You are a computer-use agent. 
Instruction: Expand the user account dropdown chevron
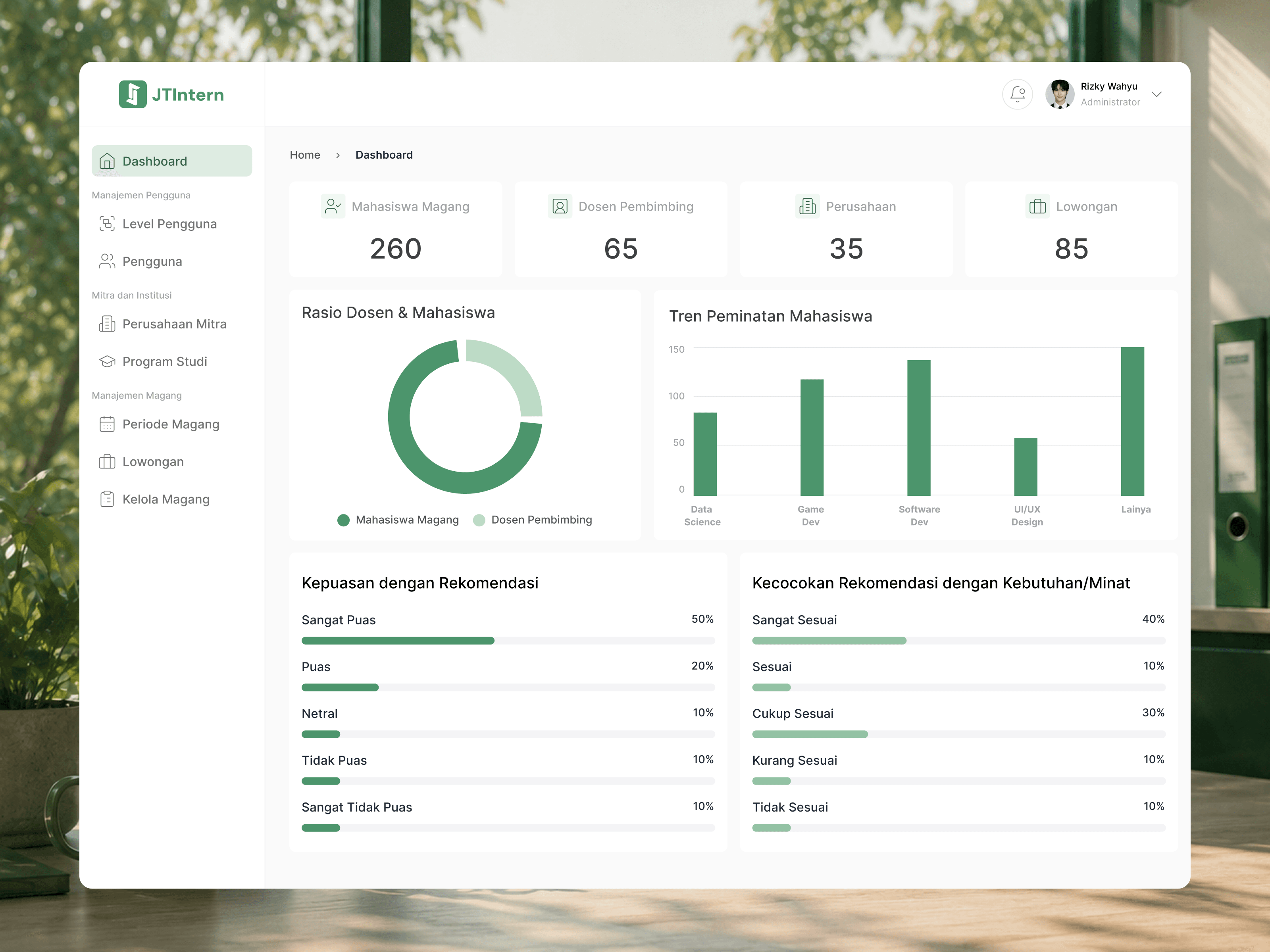1156,95
